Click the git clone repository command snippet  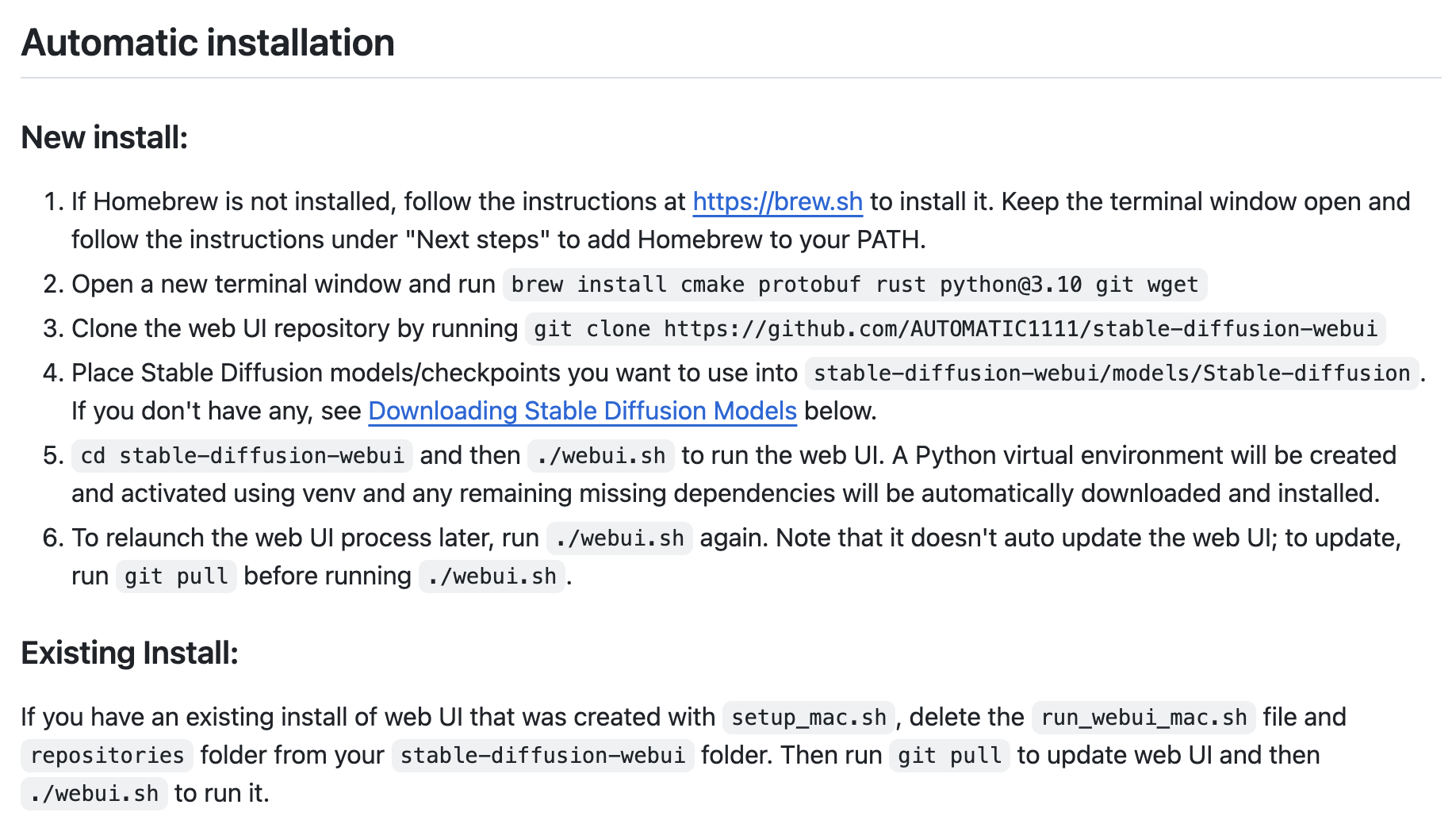[955, 329]
